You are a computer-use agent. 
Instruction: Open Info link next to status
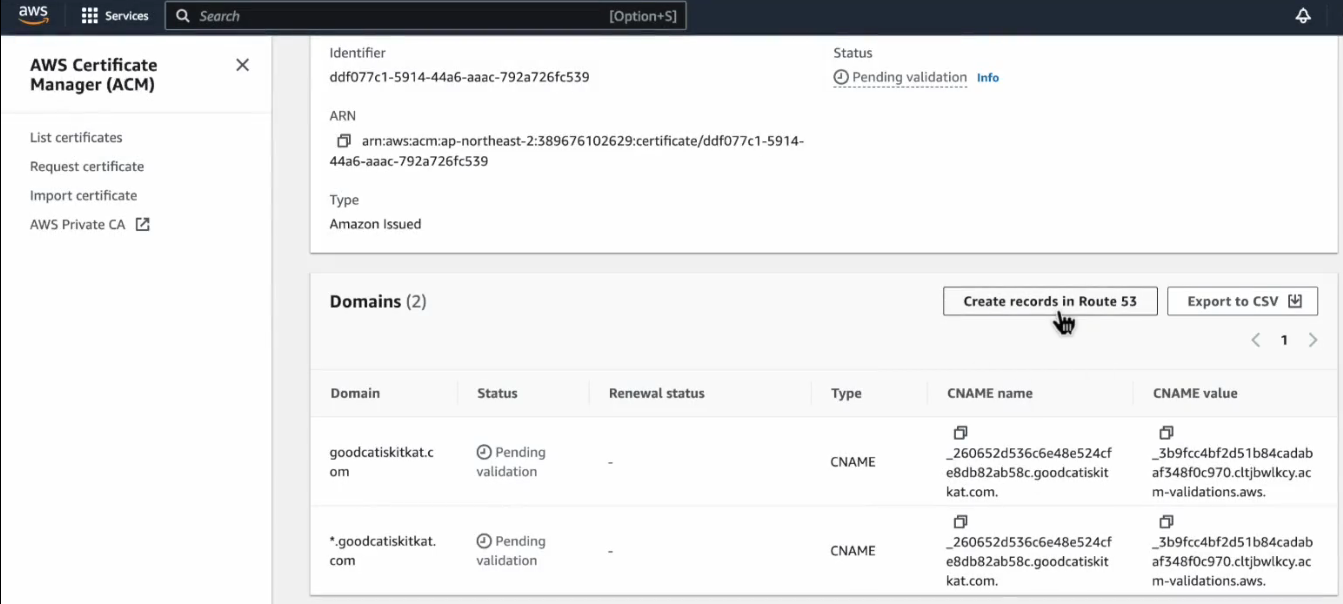(x=988, y=78)
